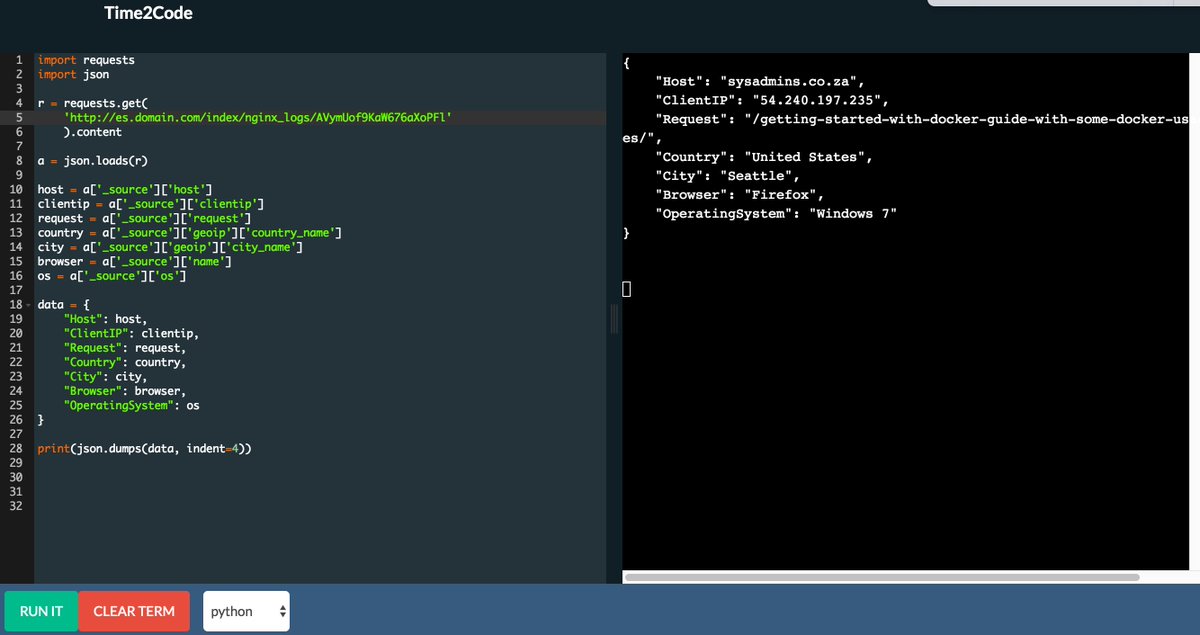Click the 'import json' code line
Image resolution: width=1200 pixels, height=635 pixels.
(x=73, y=74)
